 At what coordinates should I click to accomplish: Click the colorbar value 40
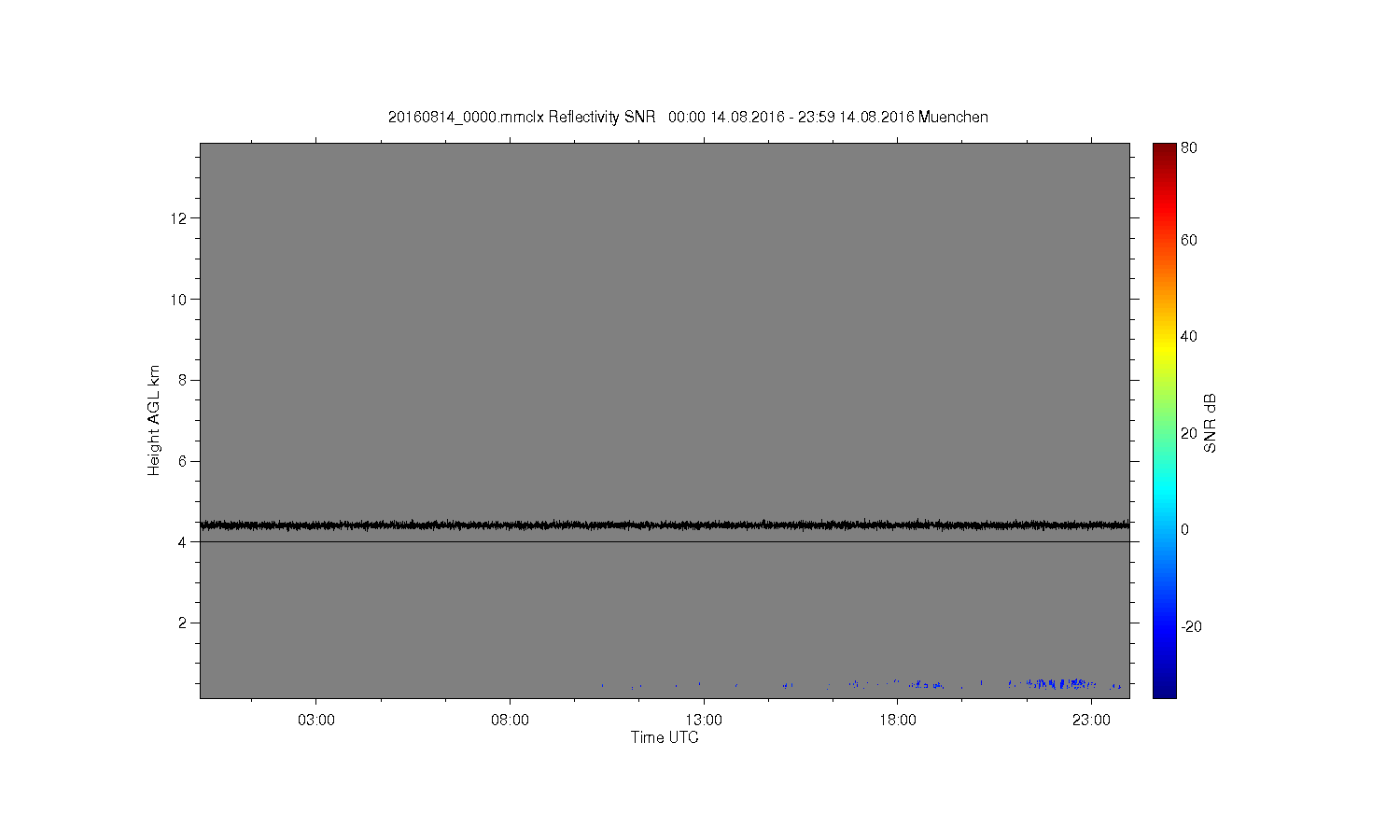click(1189, 336)
